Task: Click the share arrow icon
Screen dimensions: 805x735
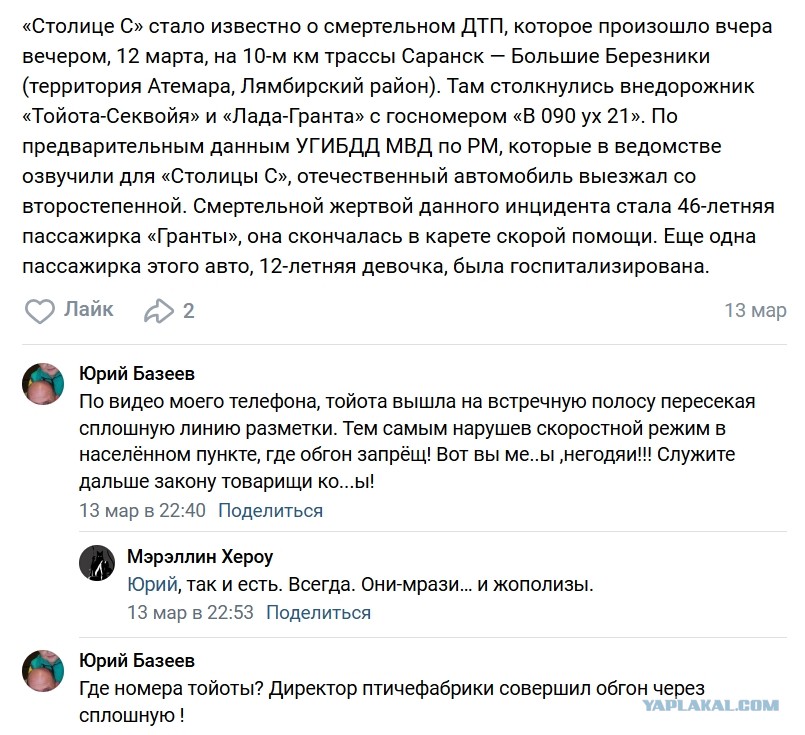Action: coord(159,311)
